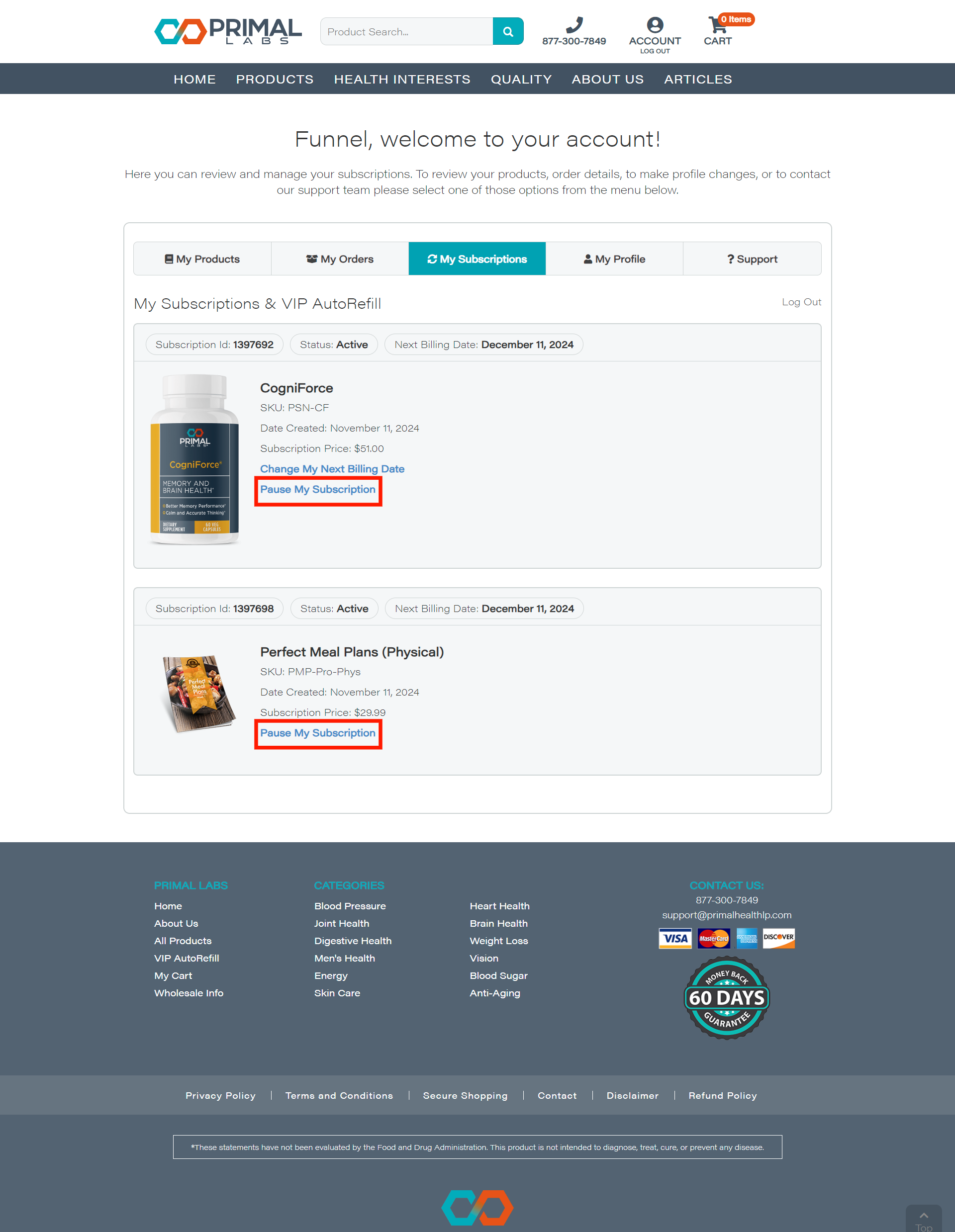Image resolution: width=955 pixels, height=1232 pixels.
Task: Open Brain Health category link
Action: pyautogui.click(x=498, y=923)
